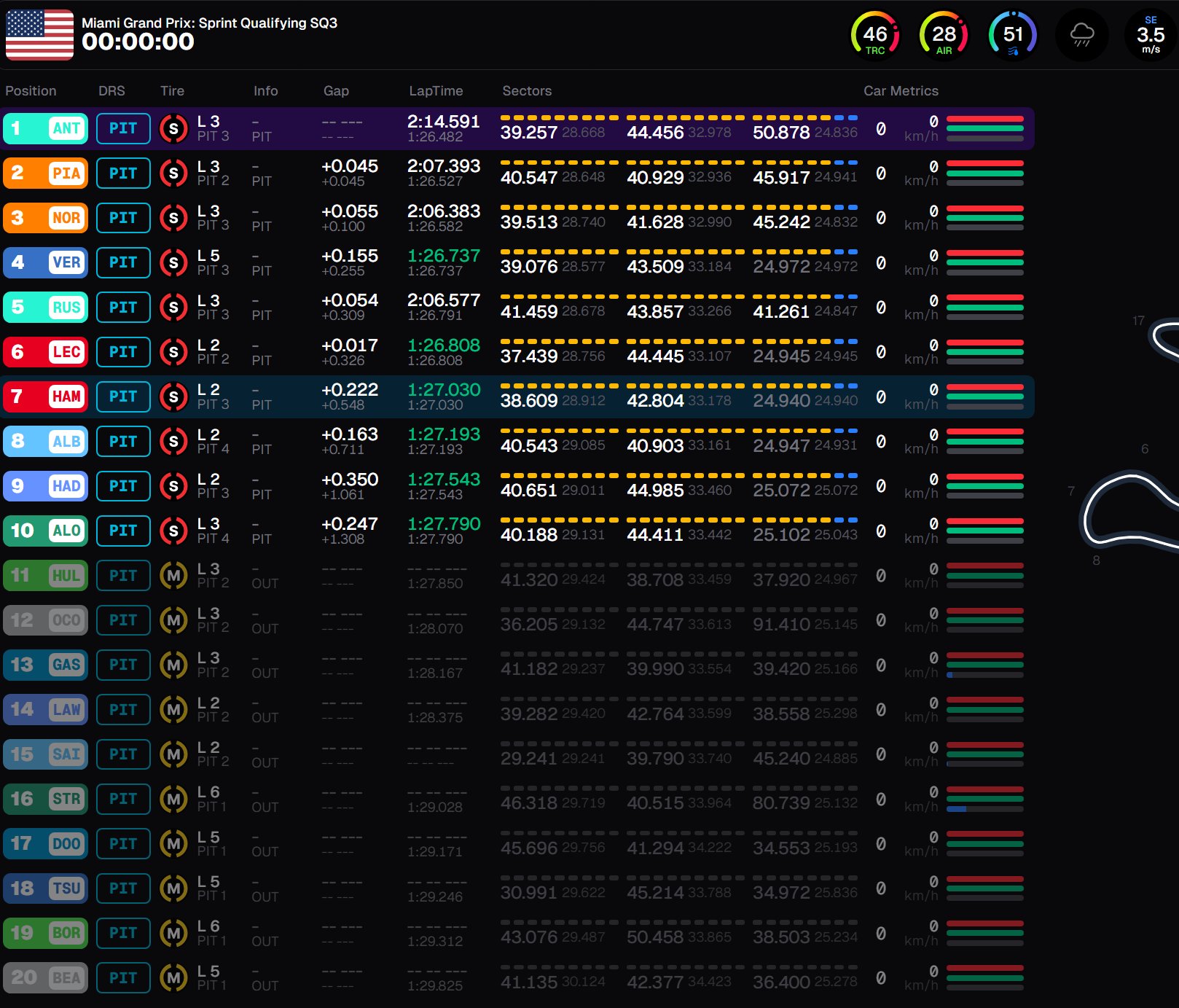
Task: Click BOR's second sector time 50.458
Action: tap(655, 937)
